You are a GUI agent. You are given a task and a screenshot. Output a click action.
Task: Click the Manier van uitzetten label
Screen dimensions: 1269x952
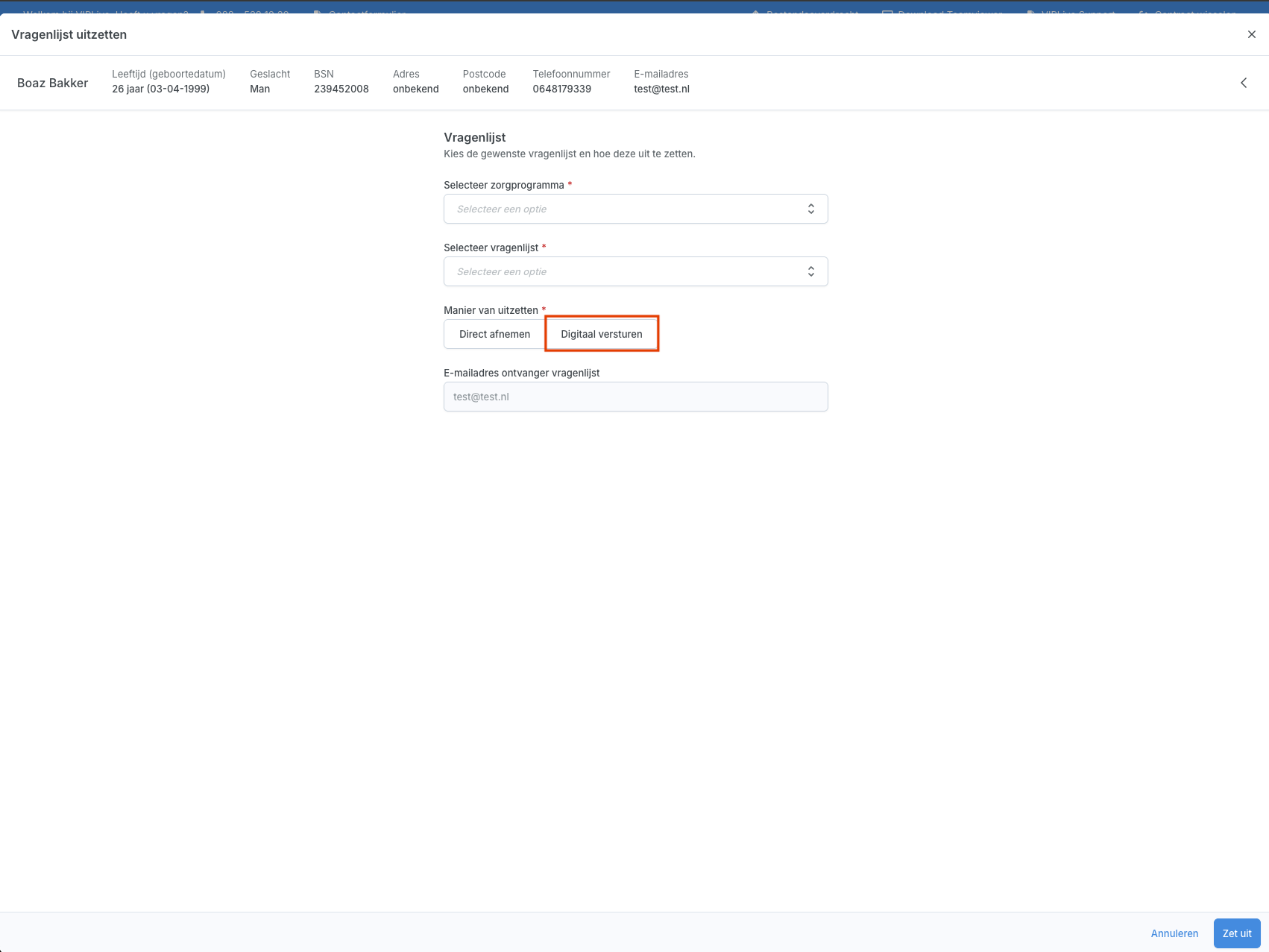click(491, 310)
